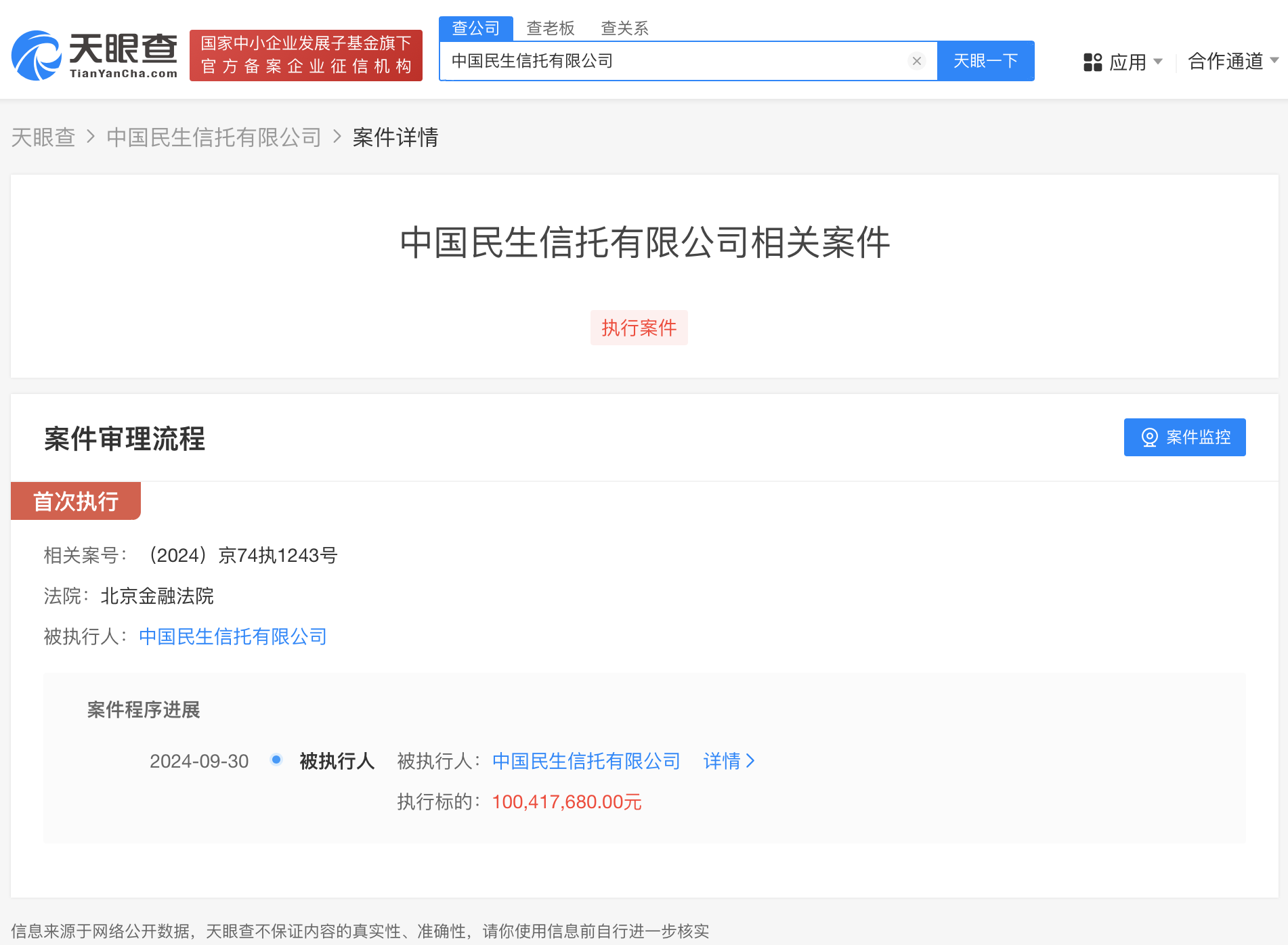
Task: Select the court name 北京金融法院
Action: (157, 596)
